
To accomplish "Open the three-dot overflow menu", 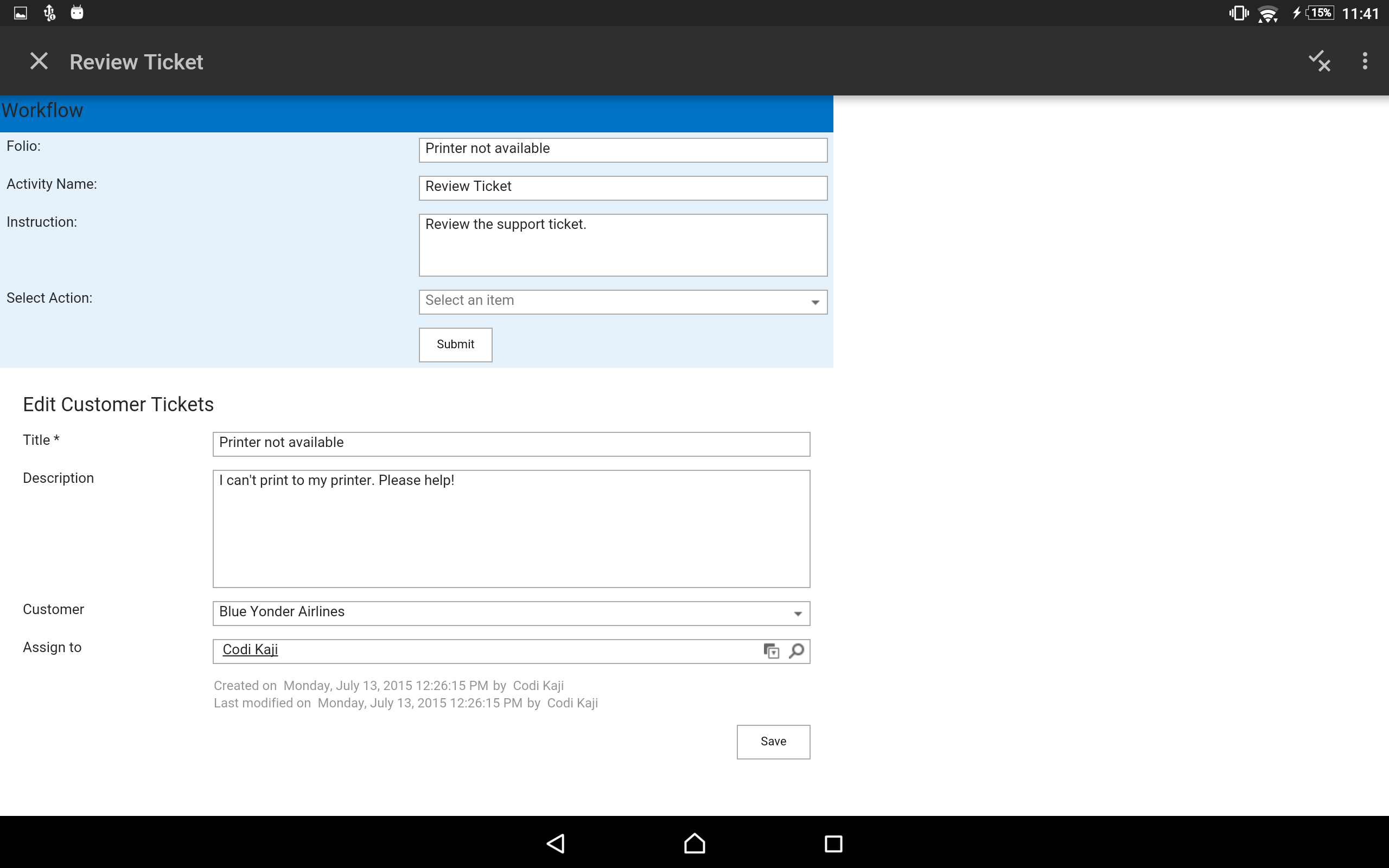I will (1365, 61).
